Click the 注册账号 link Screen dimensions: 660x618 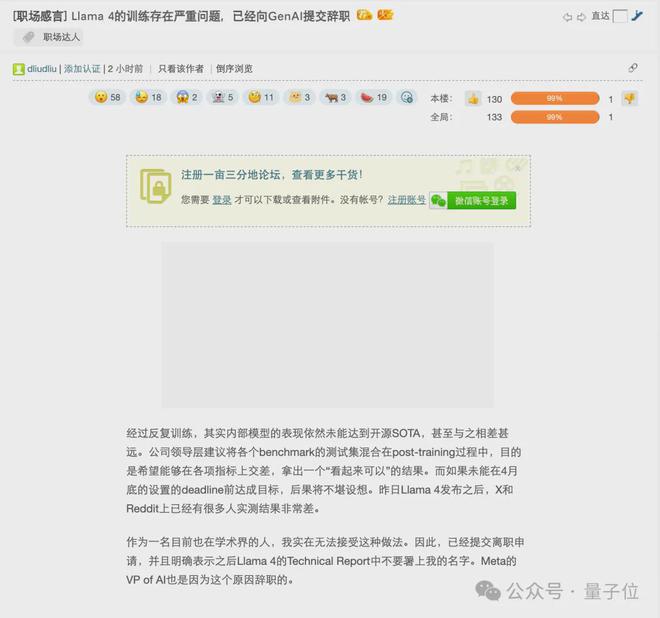click(x=407, y=200)
